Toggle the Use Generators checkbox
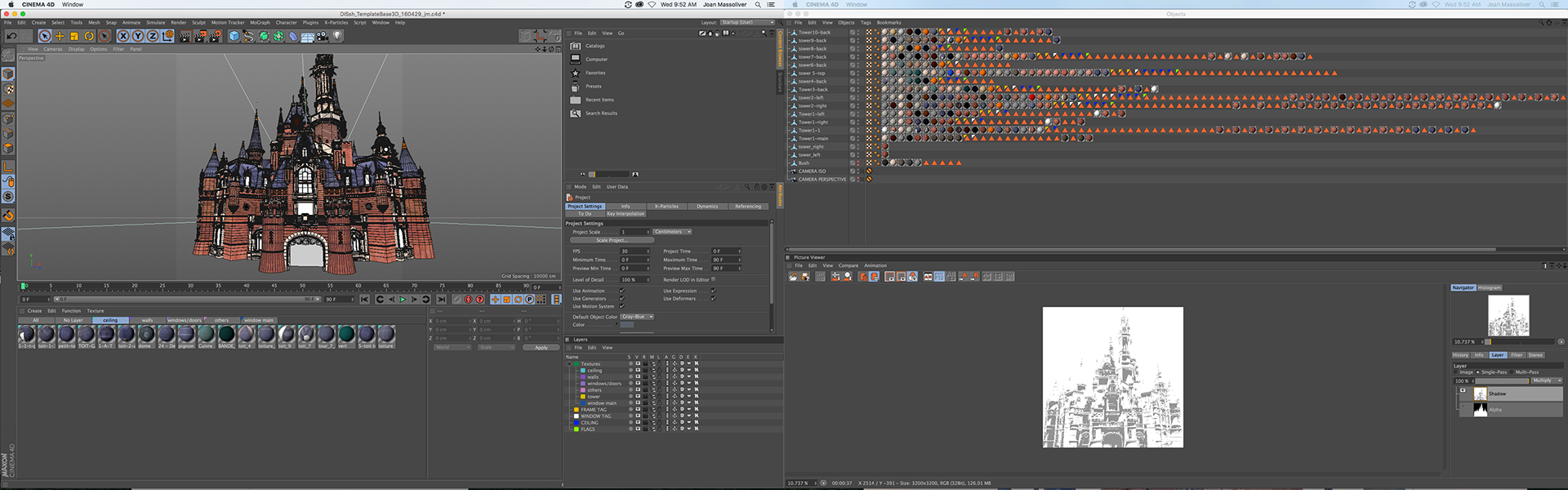 pyautogui.click(x=621, y=298)
